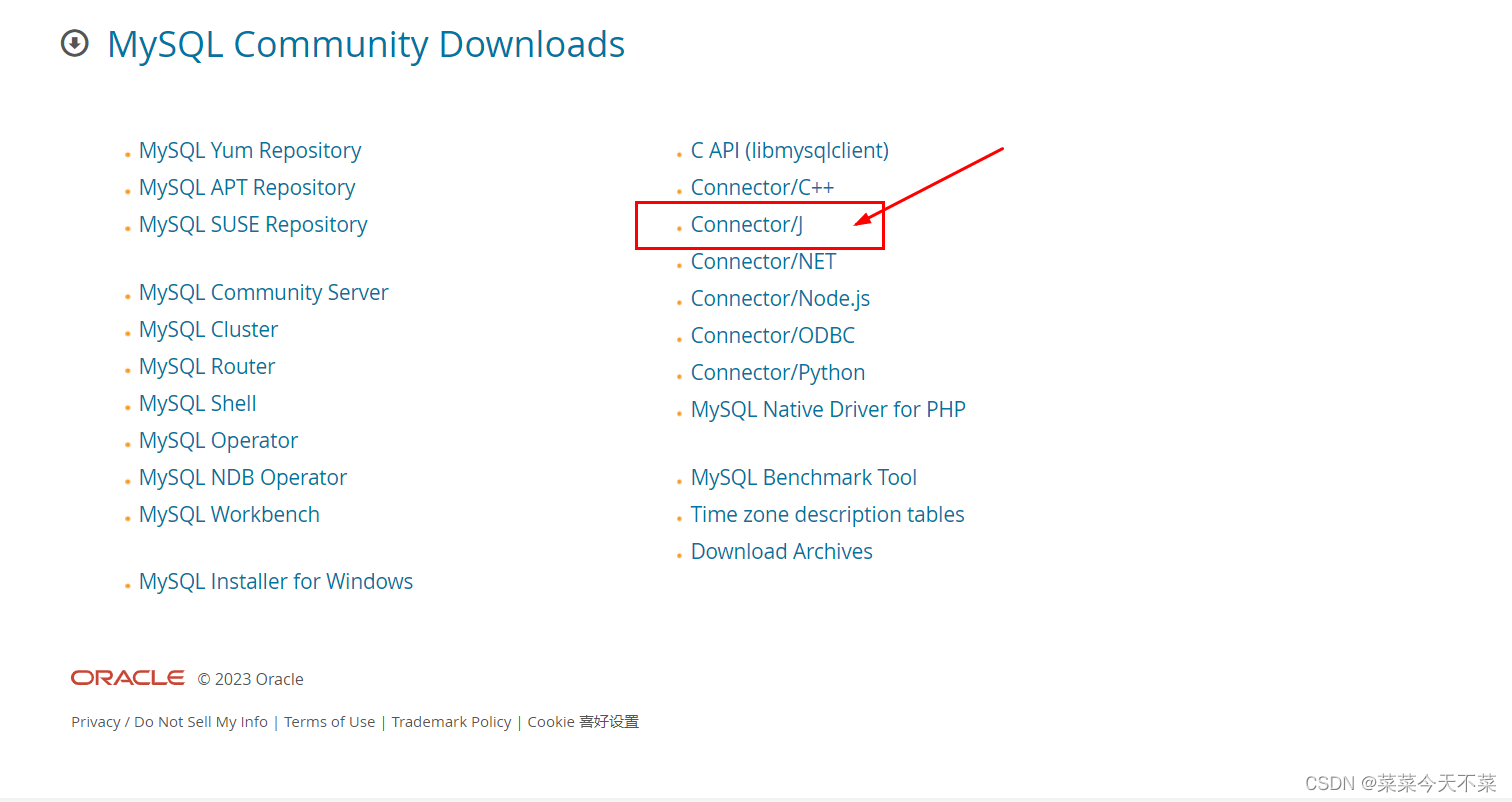1512x802 pixels.
Task: Open MySQL NDB Operator link
Action: (x=243, y=478)
